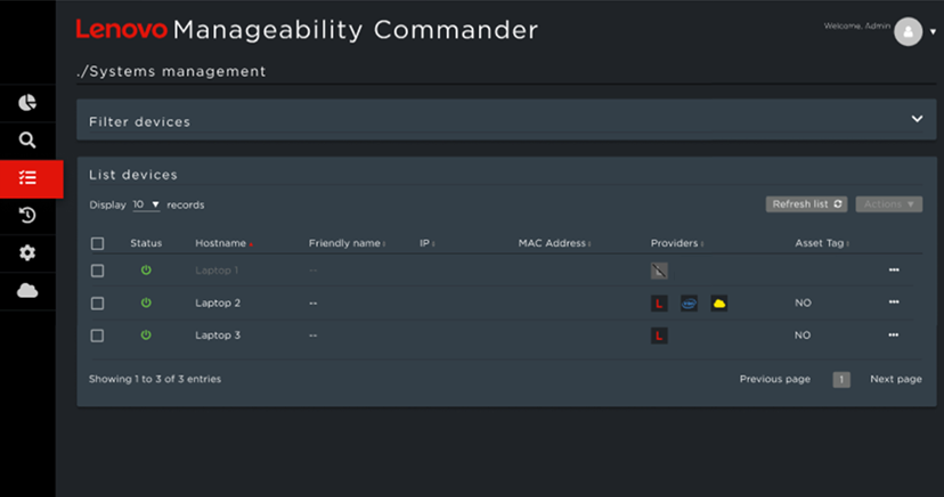Click the Intel provider icon for Laptop 2

pyautogui.click(x=689, y=303)
